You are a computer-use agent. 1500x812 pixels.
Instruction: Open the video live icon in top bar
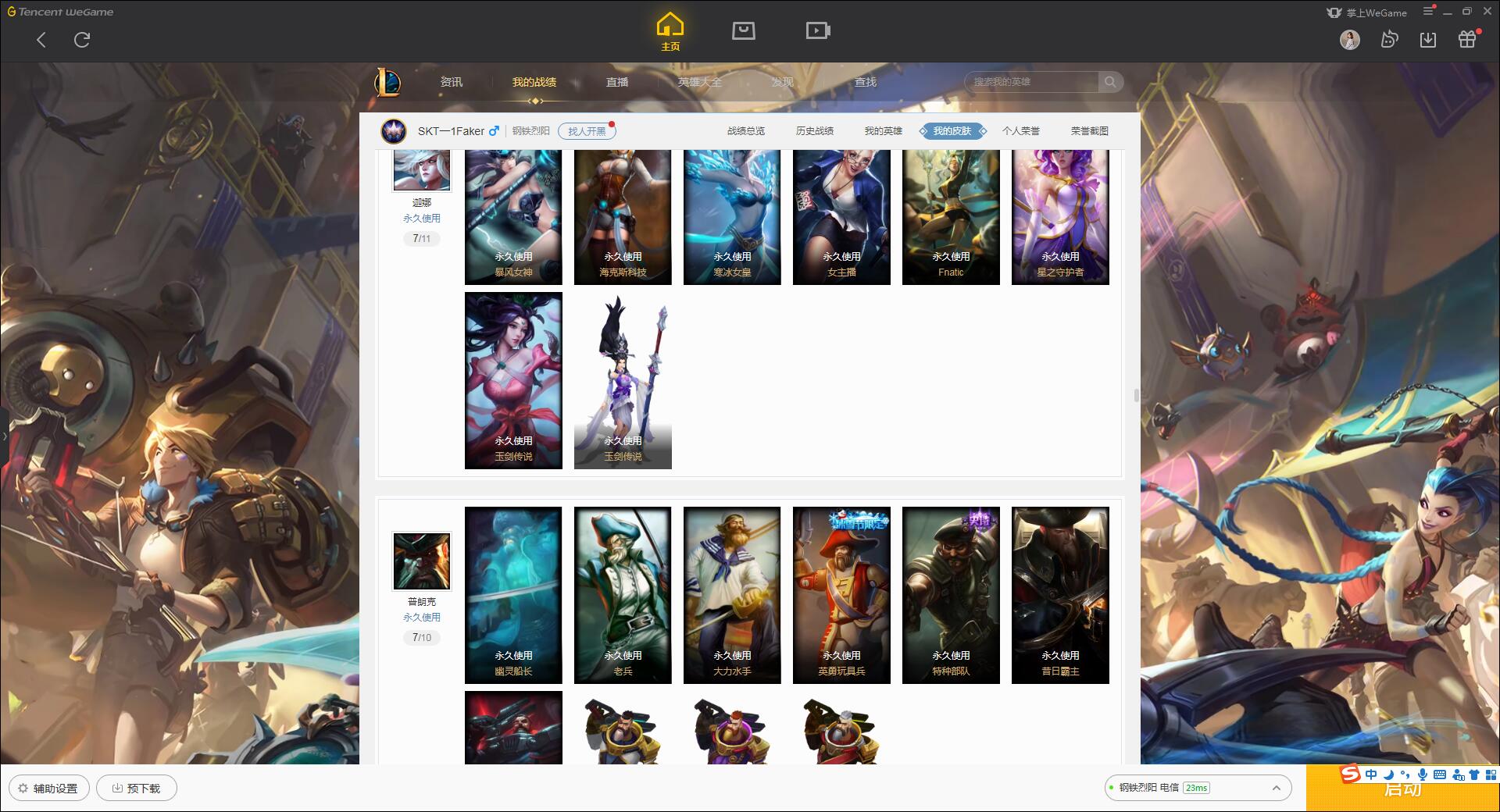coord(818,31)
